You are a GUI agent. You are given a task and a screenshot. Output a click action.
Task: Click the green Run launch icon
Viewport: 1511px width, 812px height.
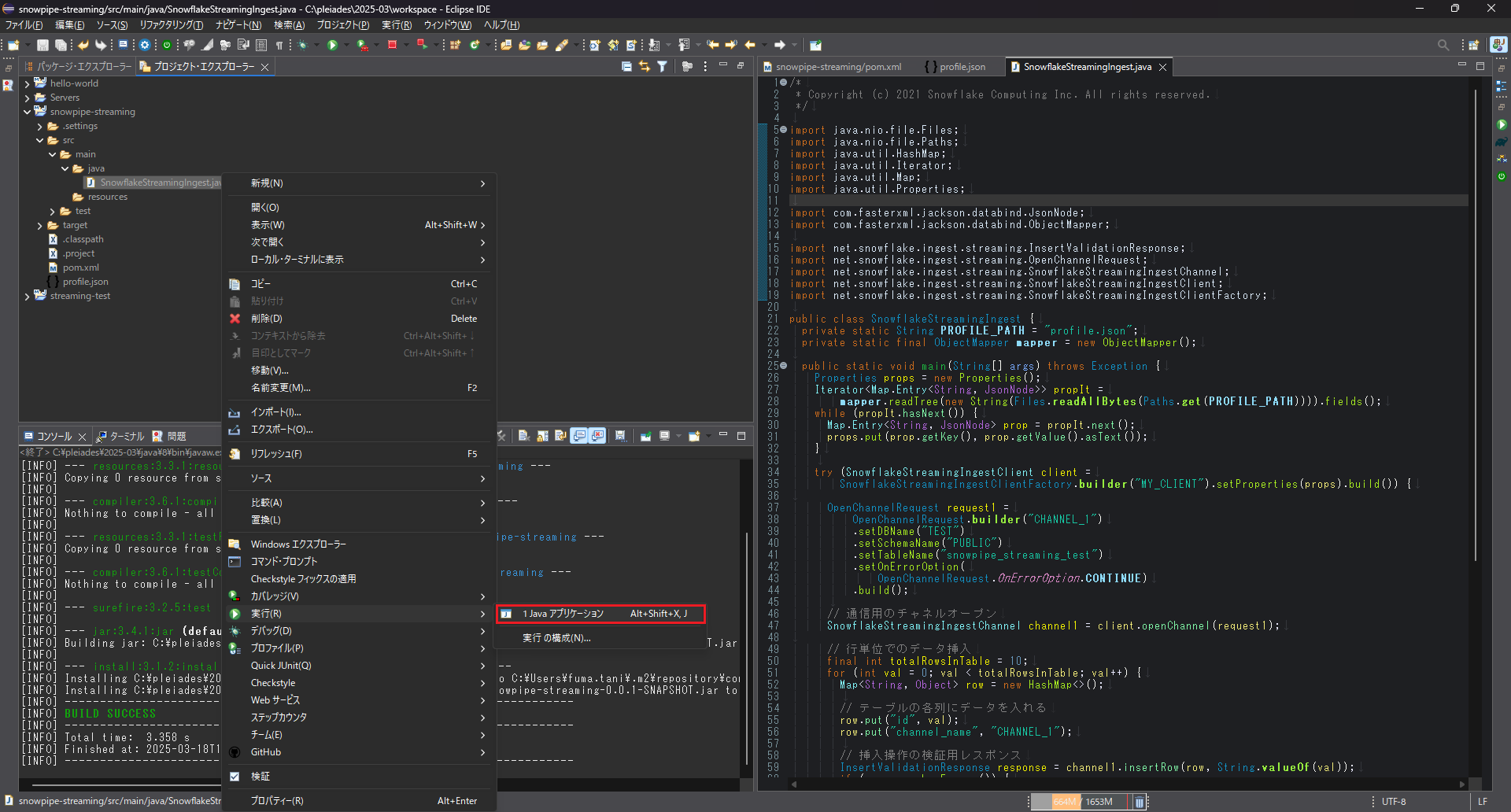pyautogui.click(x=332, y=45)
